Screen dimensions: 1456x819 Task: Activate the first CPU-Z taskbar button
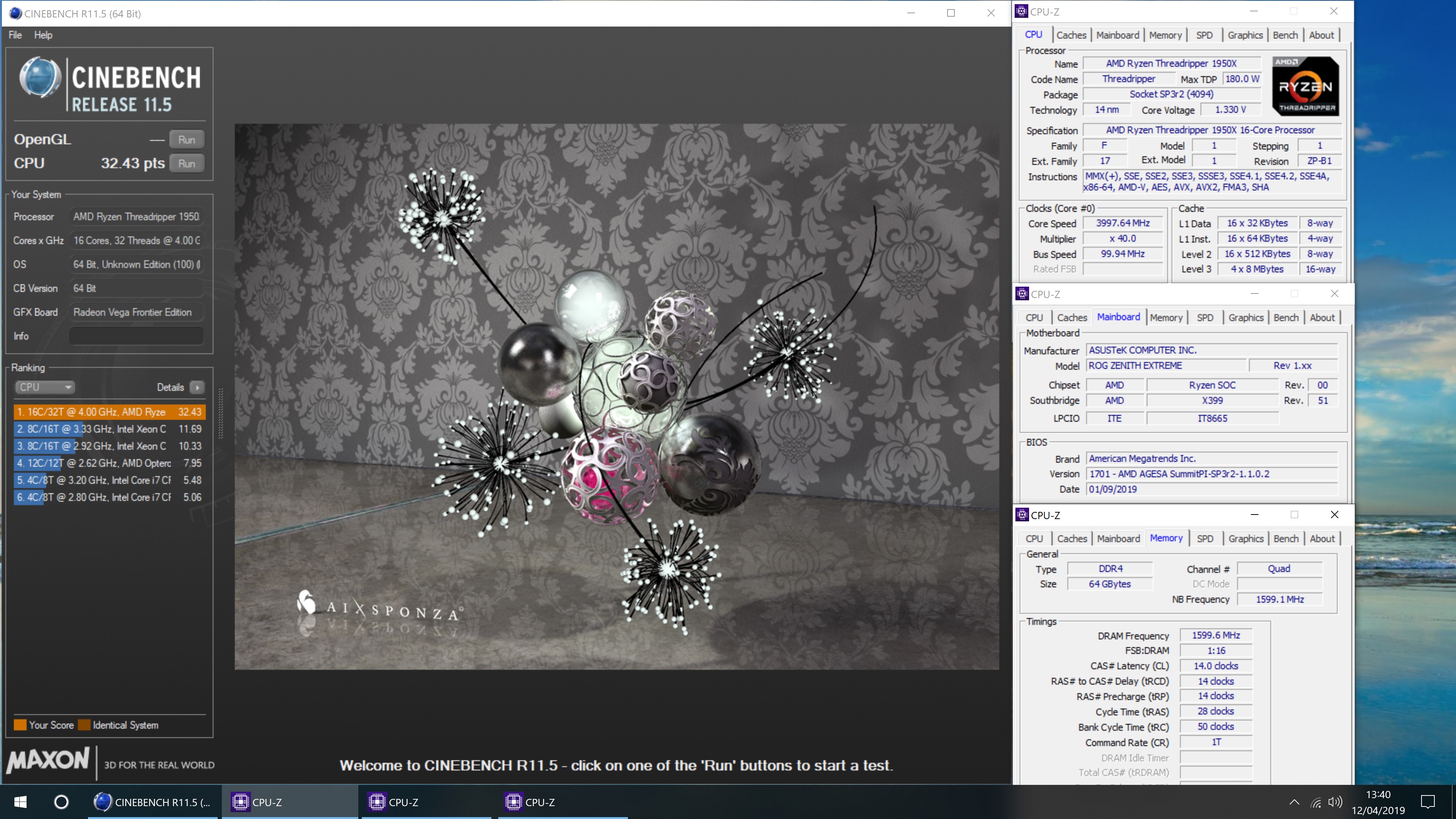point(290,802)
